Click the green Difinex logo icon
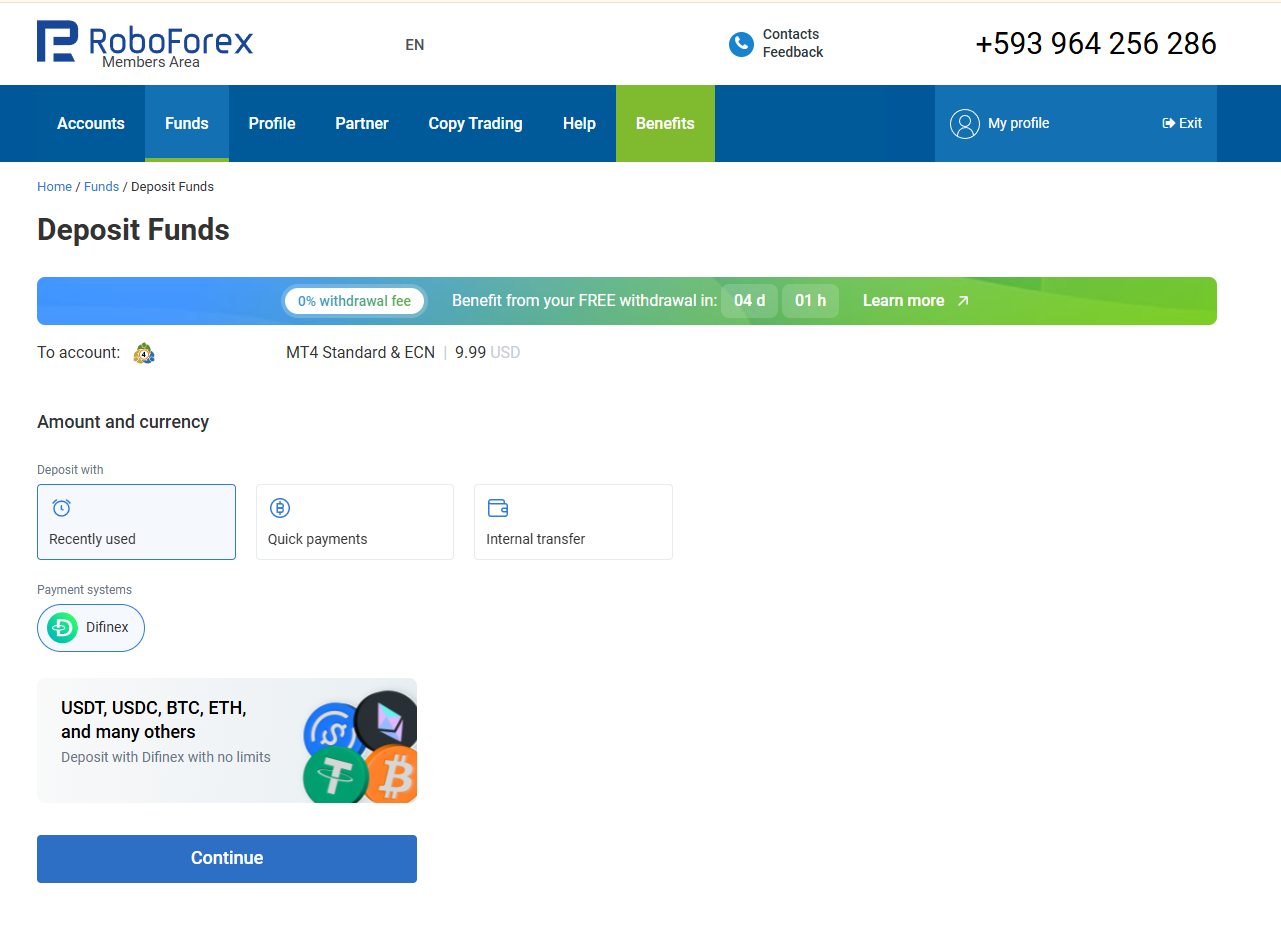1281x934 pixels. click(62, 628)
